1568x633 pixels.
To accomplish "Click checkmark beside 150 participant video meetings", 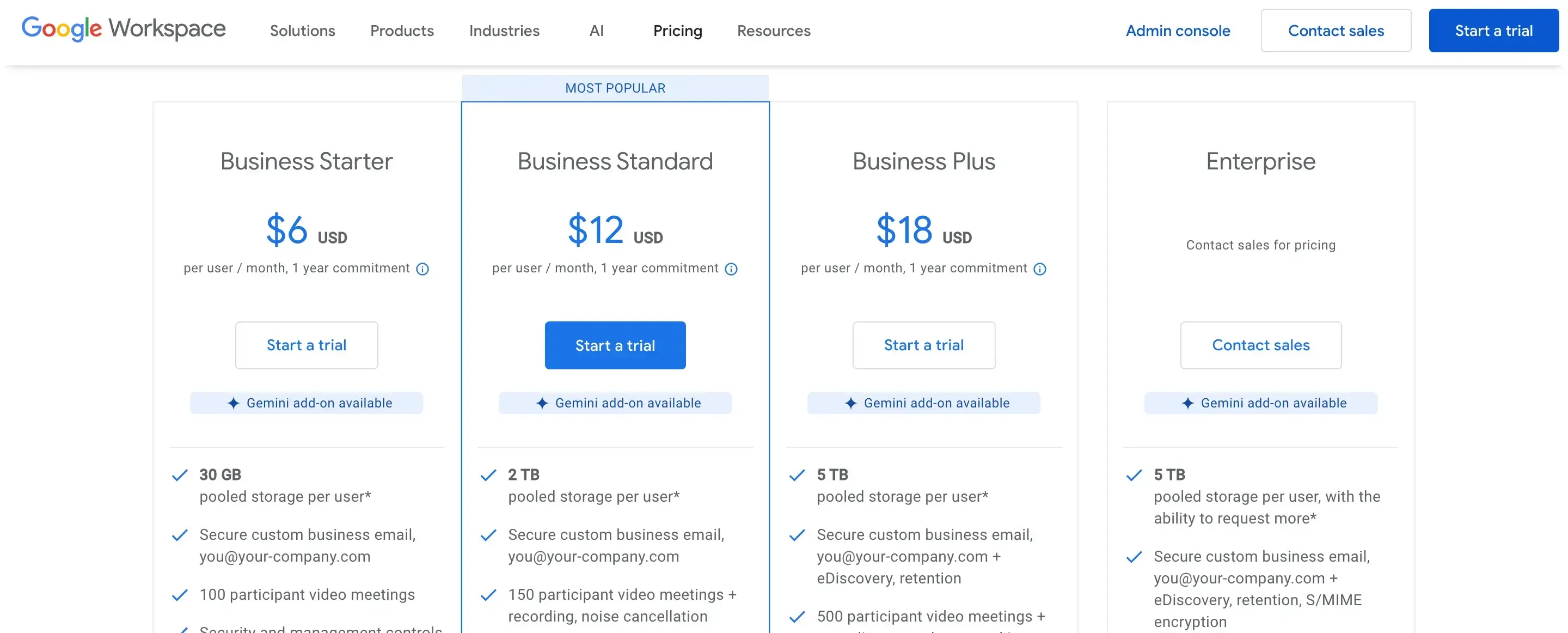I will coord(488,595).
